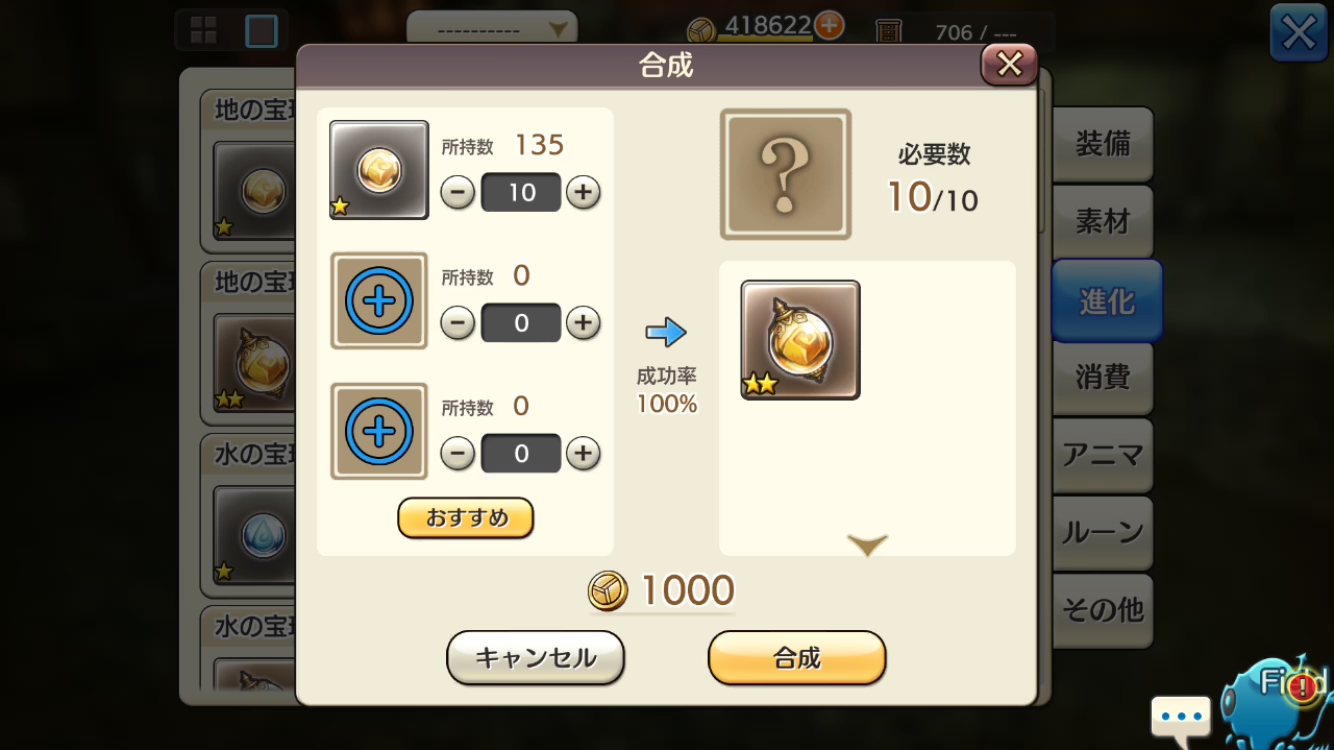Screen dimensions: 1334x750
Task: Click the おすすめ recommend button
Action: tap(466, 518)
